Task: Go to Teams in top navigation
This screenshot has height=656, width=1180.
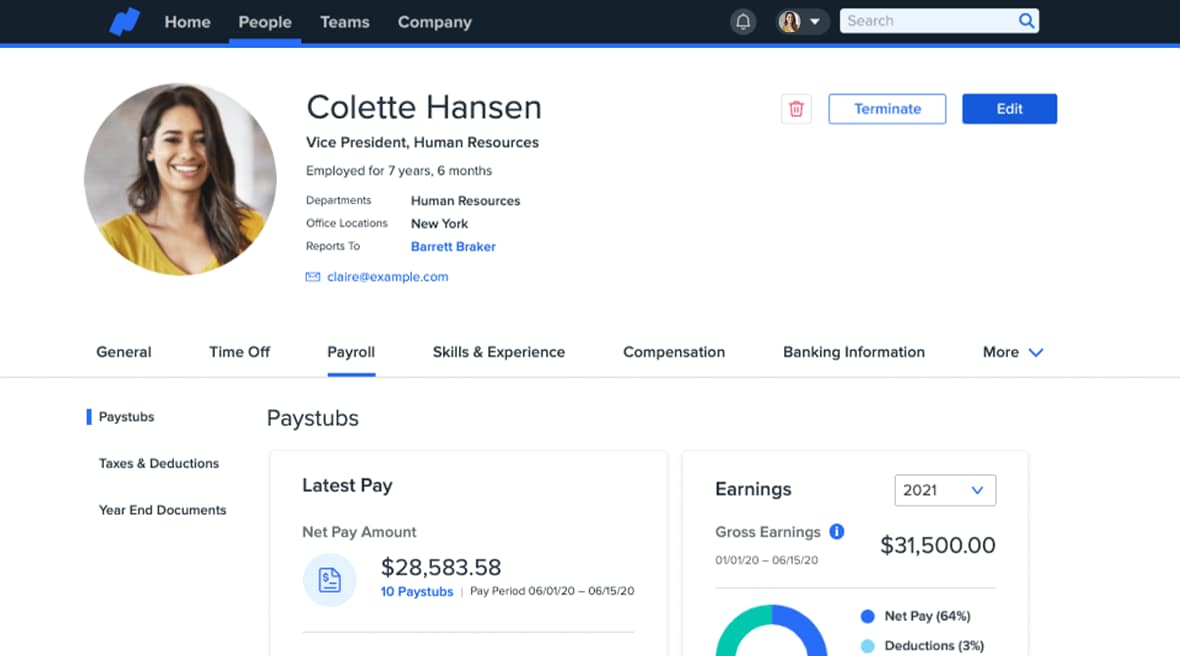Action: (344, 22)
